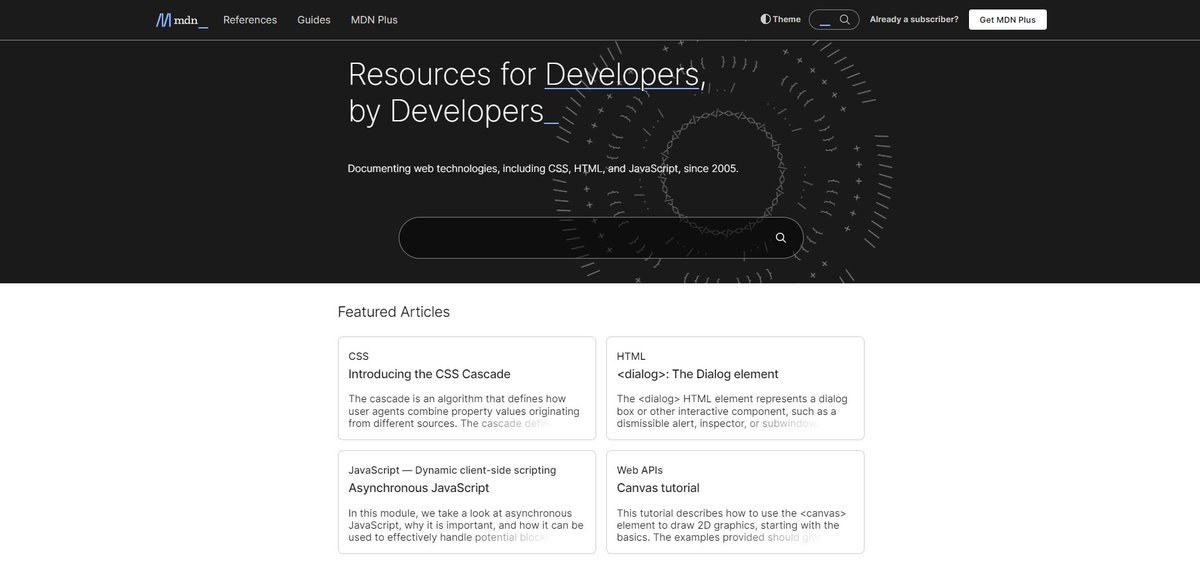Click the search icon inside the hero search bar
The image size is (1200, 585).
click(x=780, y=237)
